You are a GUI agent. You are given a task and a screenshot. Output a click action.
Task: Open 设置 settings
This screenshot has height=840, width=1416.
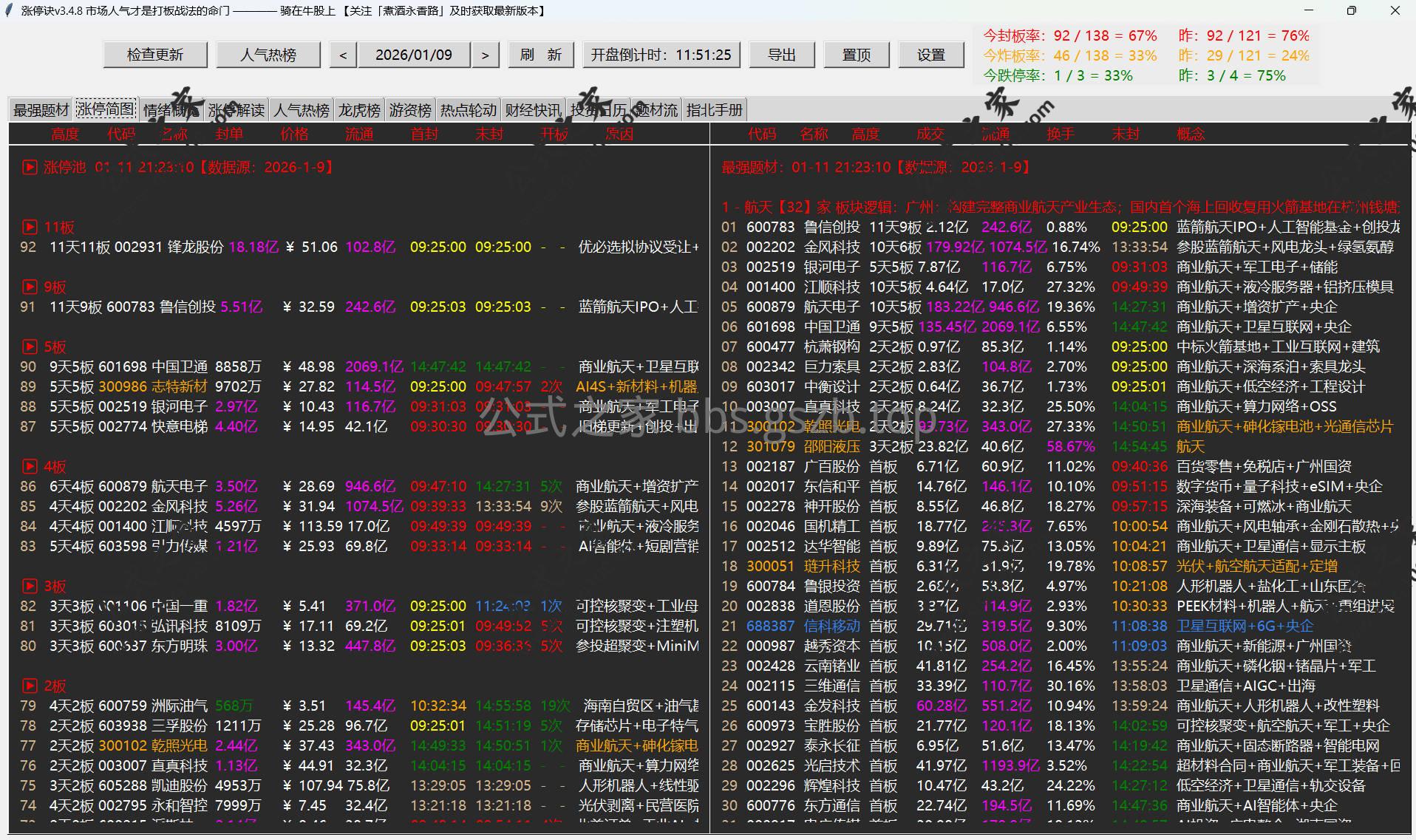coord(931,55)
